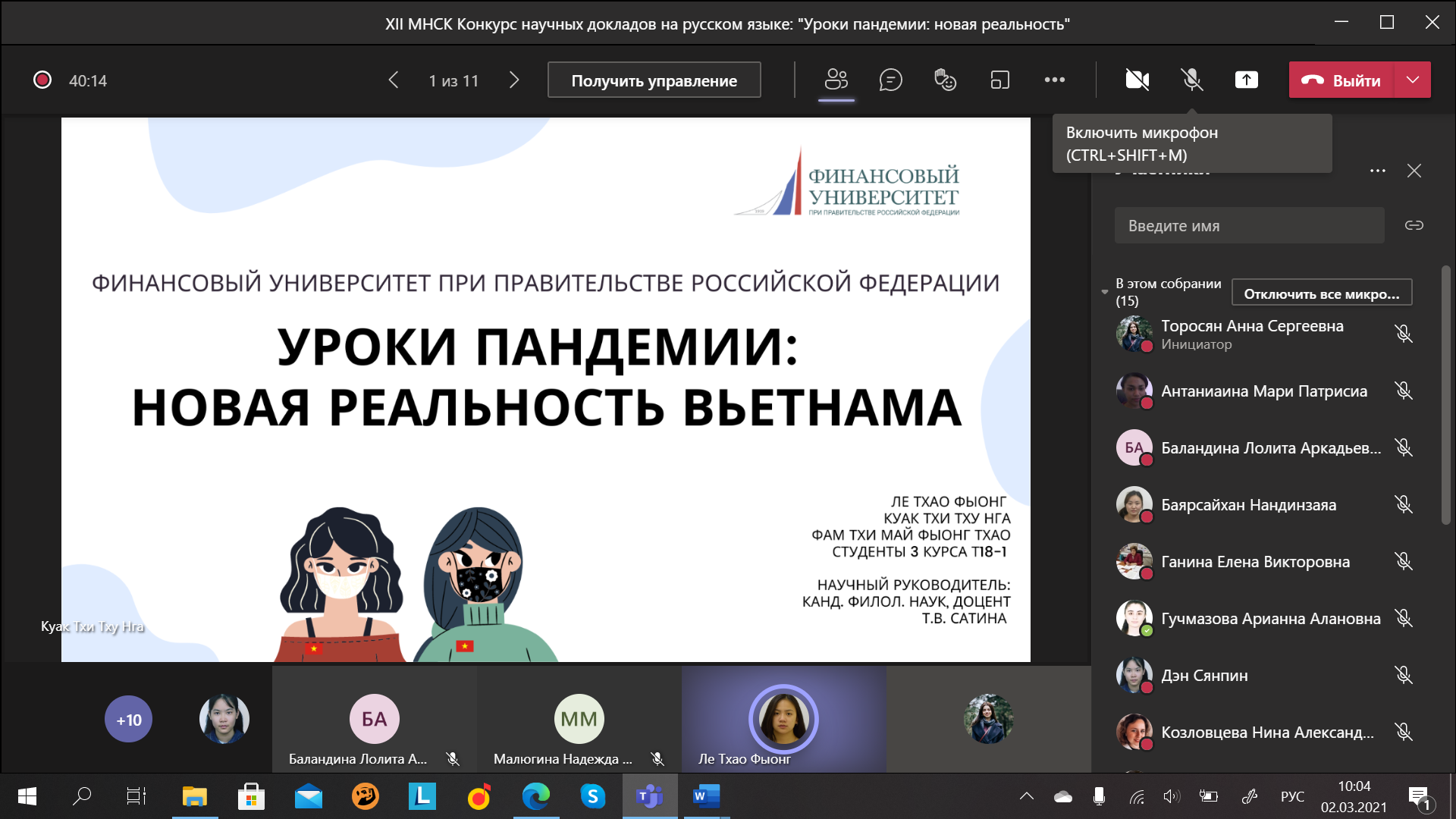This screenshot has width=1456, height=819.
Task: Click mic icon for Дэн Сянпин
Action: click(1404, 675)
